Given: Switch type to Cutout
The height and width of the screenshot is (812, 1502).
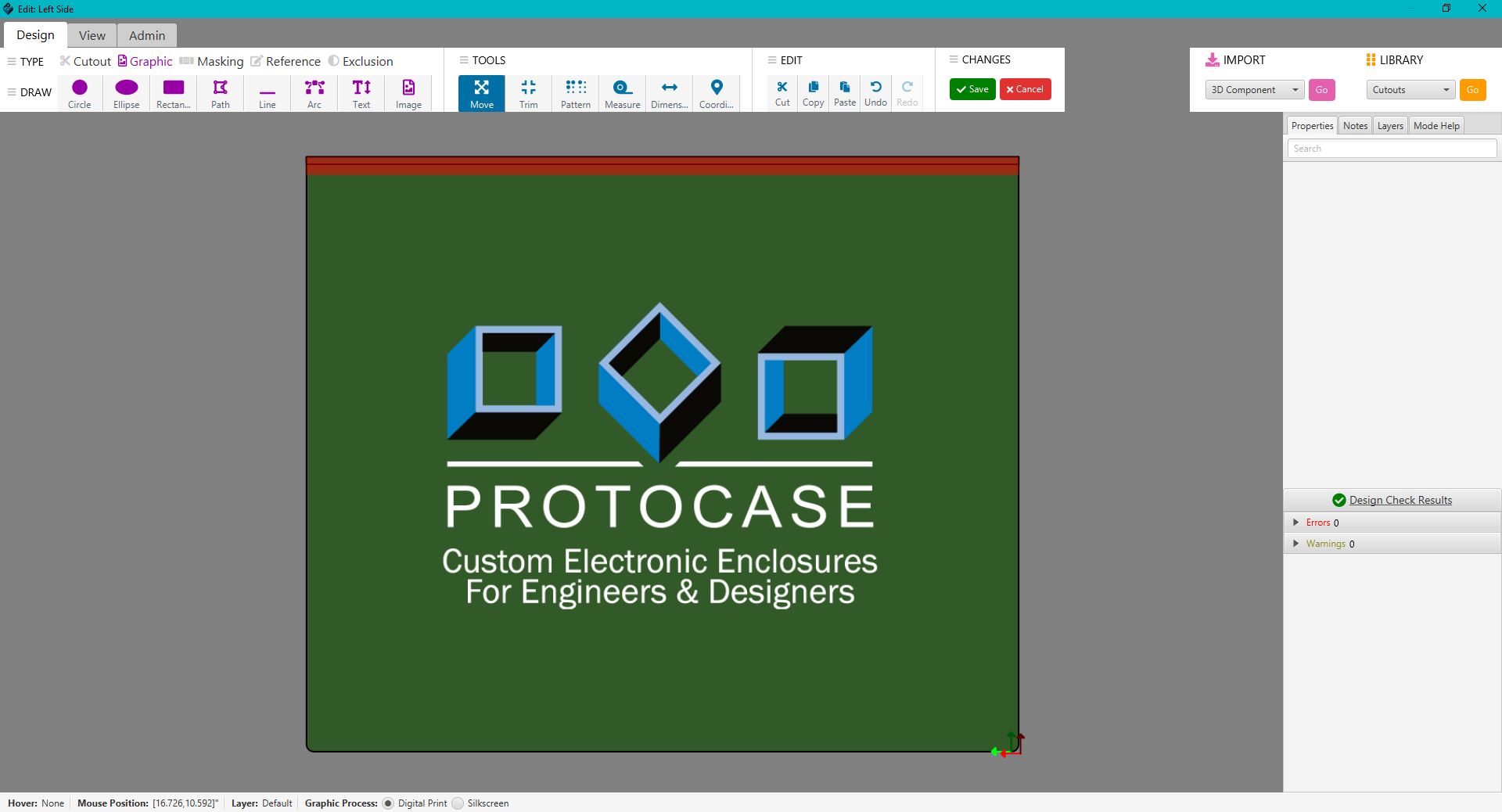Looking at the screenshot, I should 85,61.
